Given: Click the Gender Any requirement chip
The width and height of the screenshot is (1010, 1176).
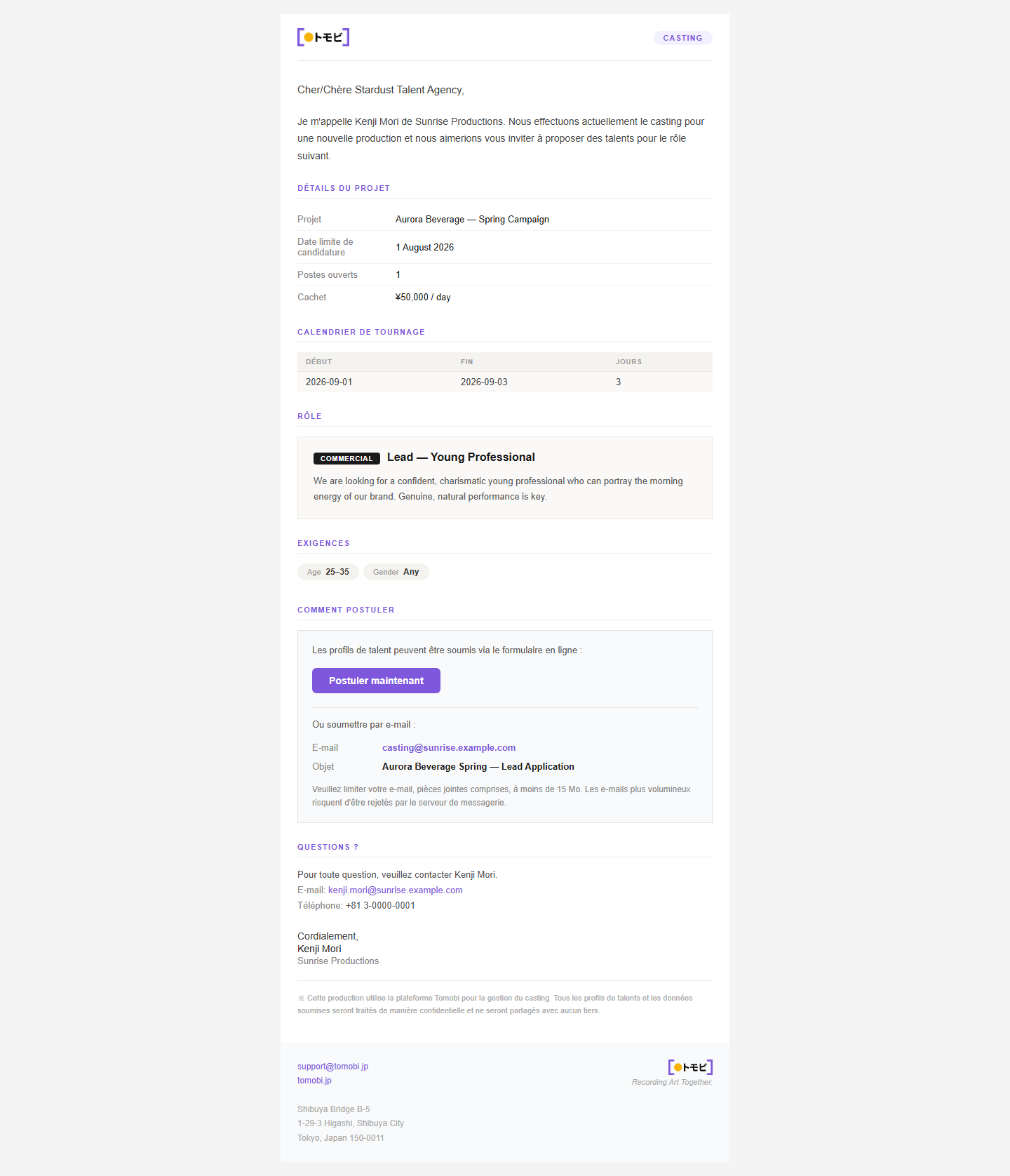Looking at the screenshot, I should (x=396, y=572).
